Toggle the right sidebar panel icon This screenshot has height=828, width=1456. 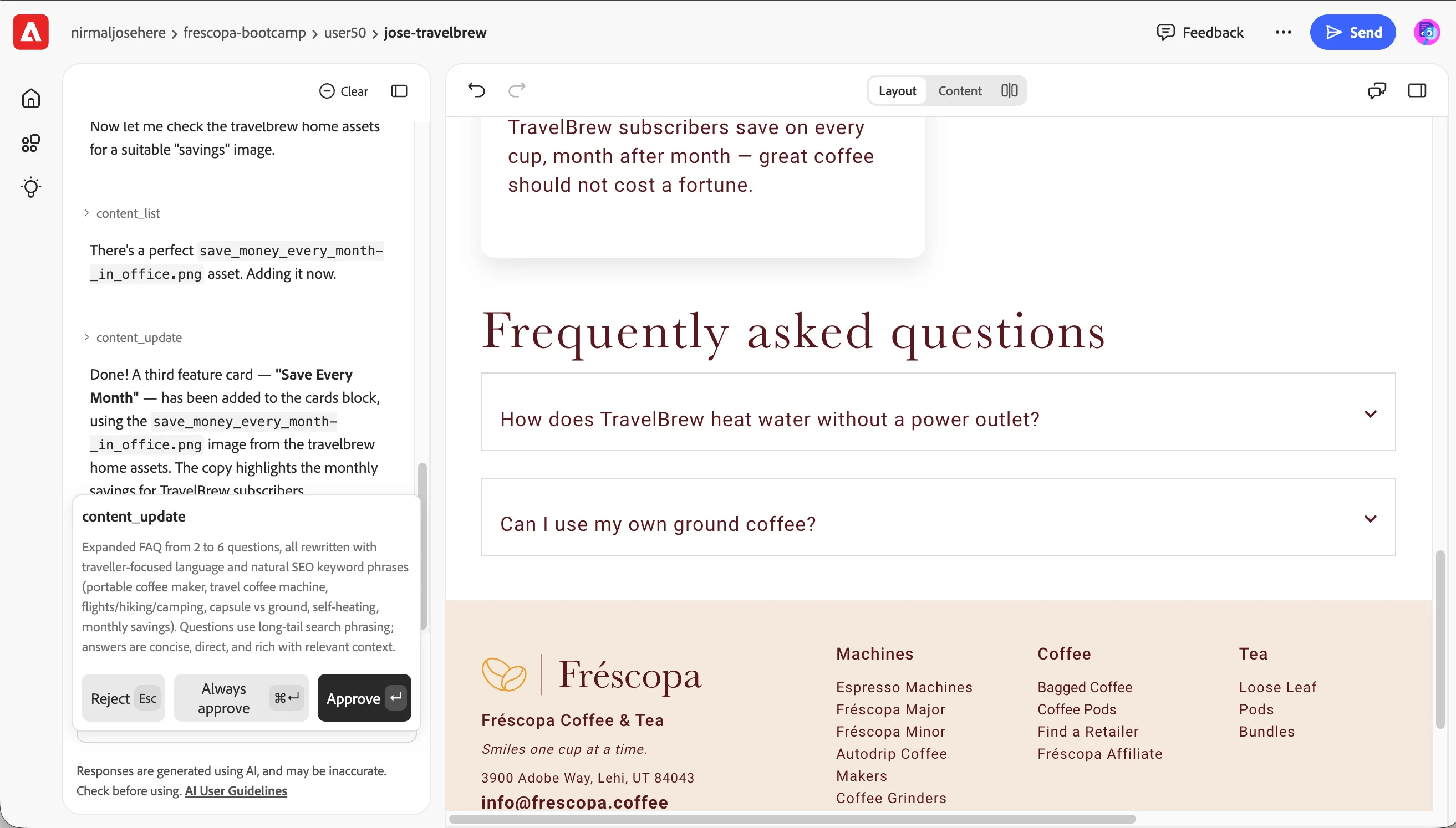(1417, 90)
